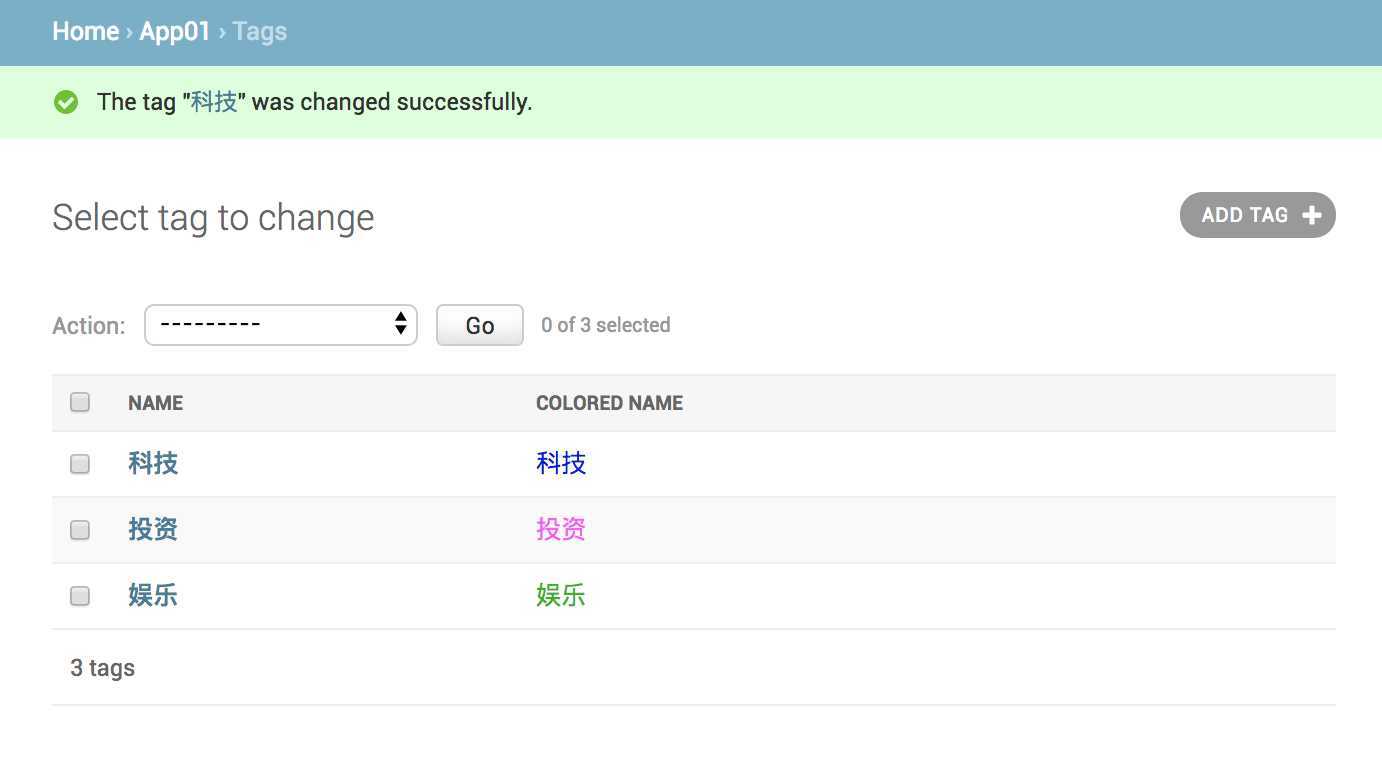The width and height of the screenshot is (1382, 762).
Task: Click the 'Action:' label
Action: pyautogui.click(x=89, y=326)
